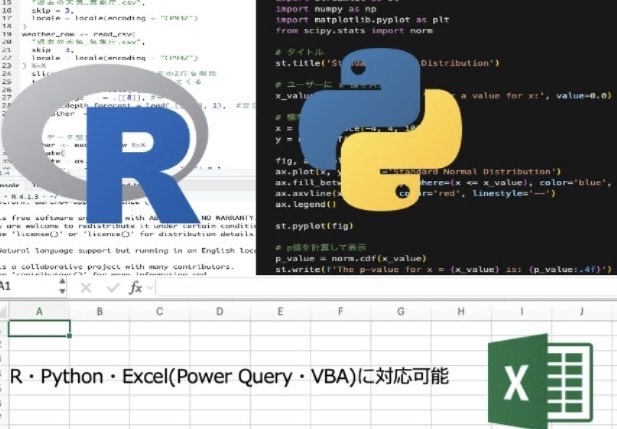Image resolution: width=617 pixels, height=429 pixels.
Task: Click the Python line 'st.pyplot(fig)'
Action: pos(314,226)
